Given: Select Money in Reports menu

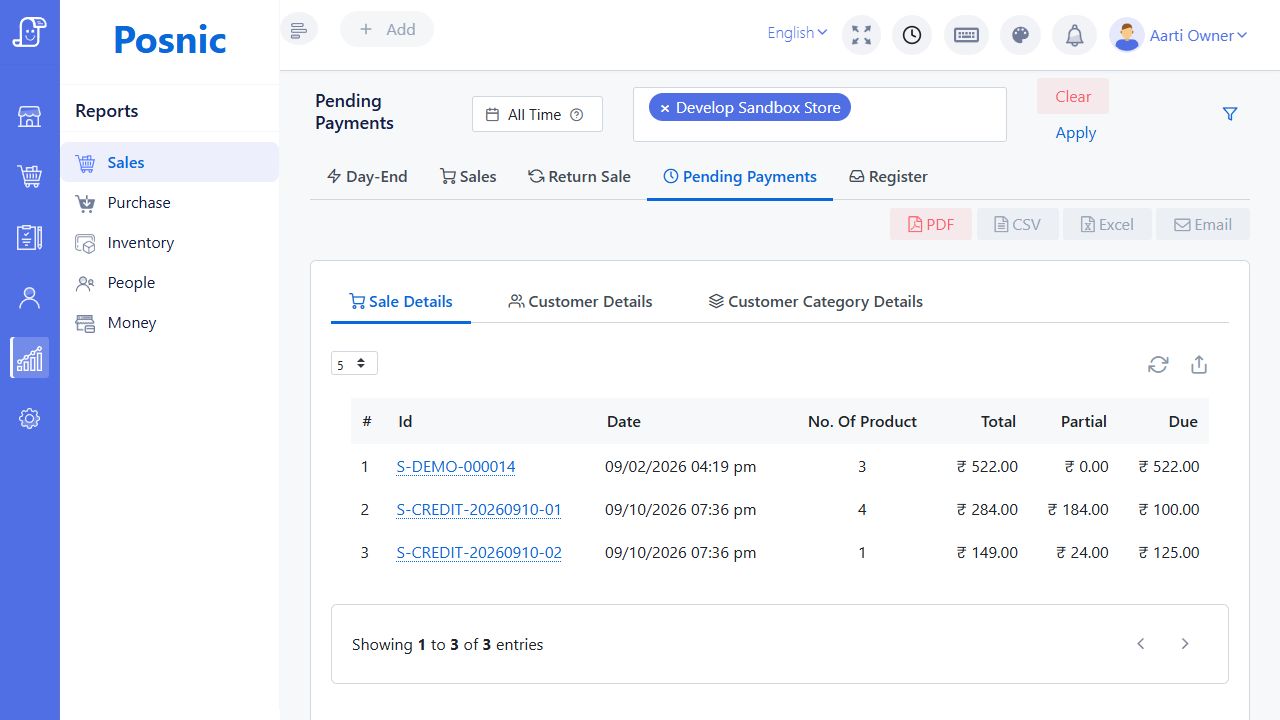Looking at the screenshot, I should pyautogui.click(x=169, y=322).
